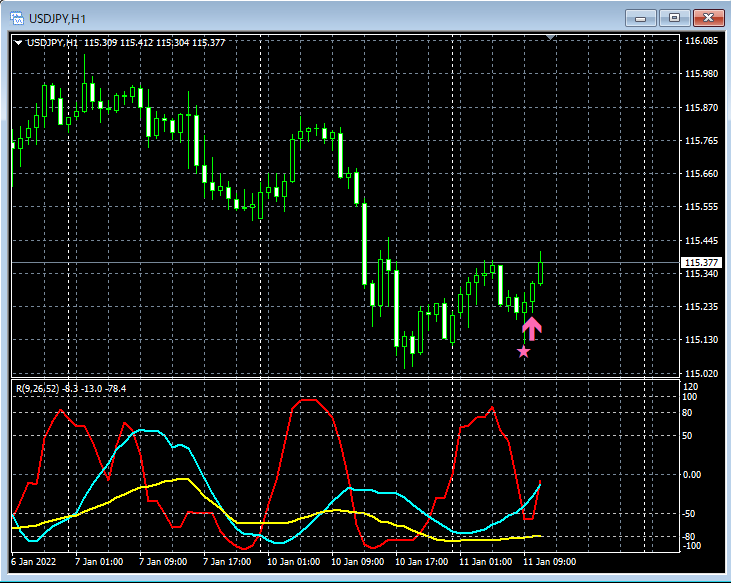The image size is (731, 583).
Task: Click the 6 Jan 2022 time label
Action: [33, 562]
